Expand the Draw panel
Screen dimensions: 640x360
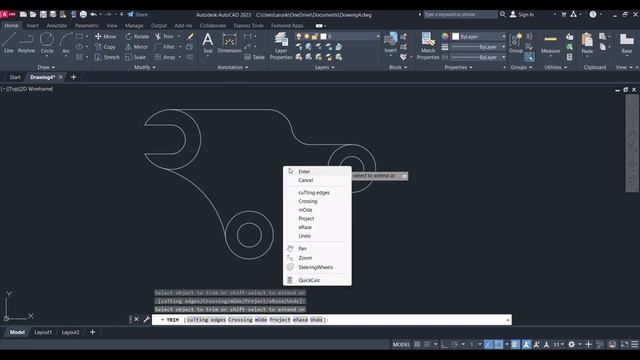(x=46, y=67)
